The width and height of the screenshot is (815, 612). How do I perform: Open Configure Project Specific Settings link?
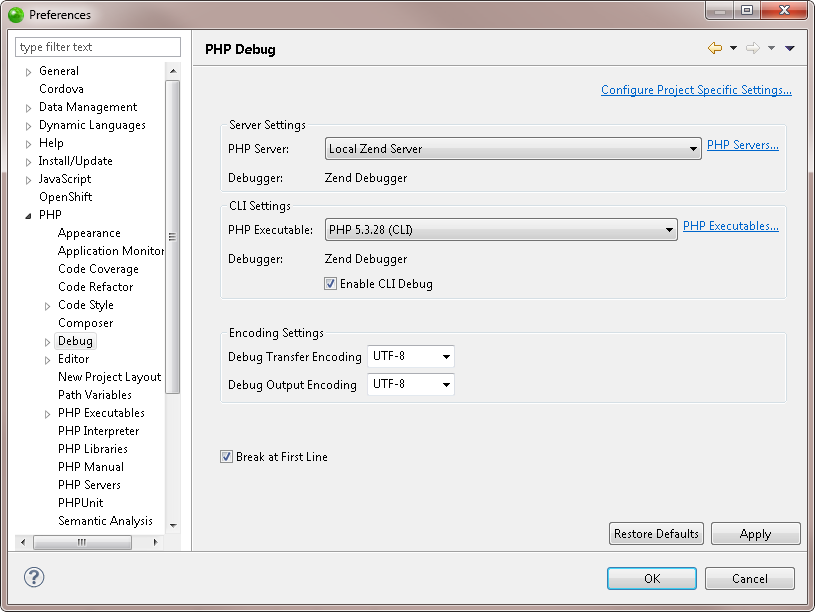(x=696, y=89)
